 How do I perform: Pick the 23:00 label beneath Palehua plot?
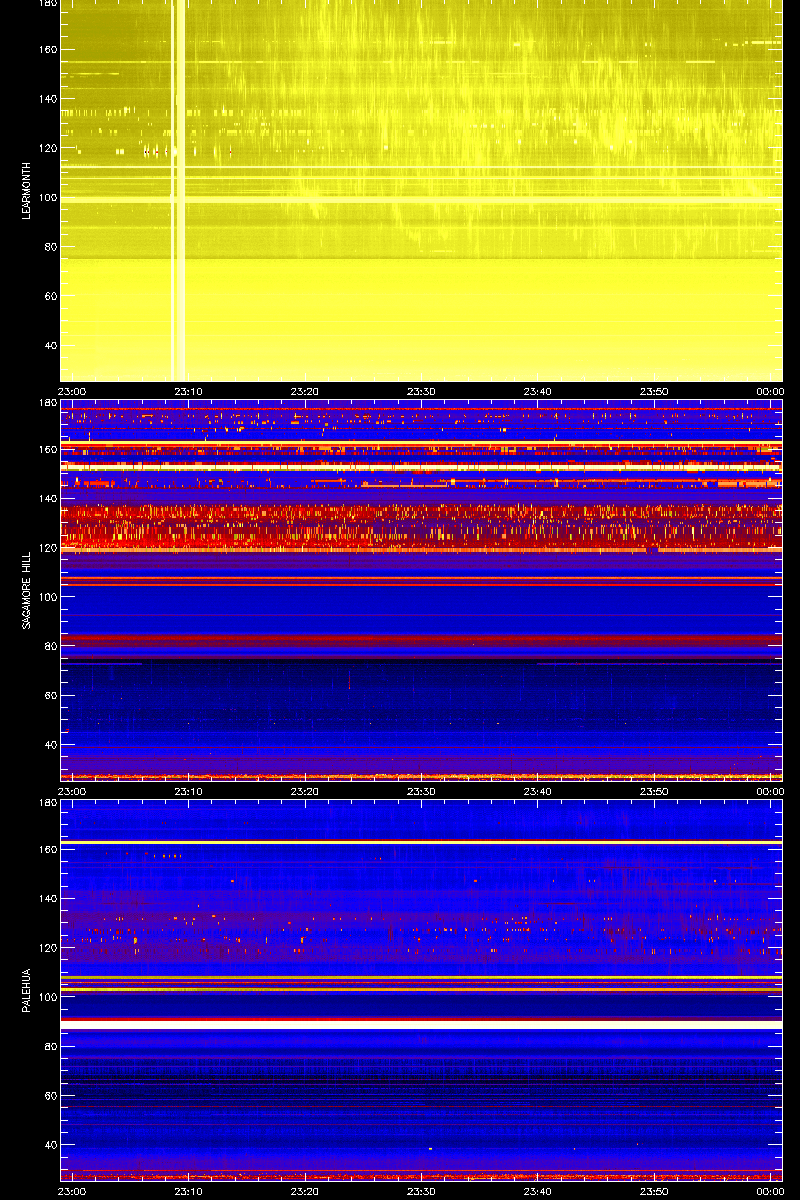(73, 1192)
